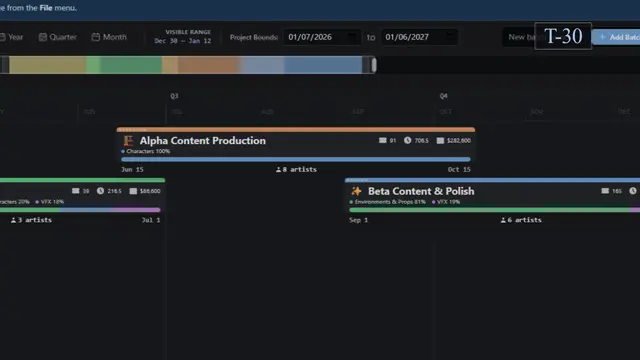
Task: Click Q3 quarter marker on timeline
Action: point(174,96)
